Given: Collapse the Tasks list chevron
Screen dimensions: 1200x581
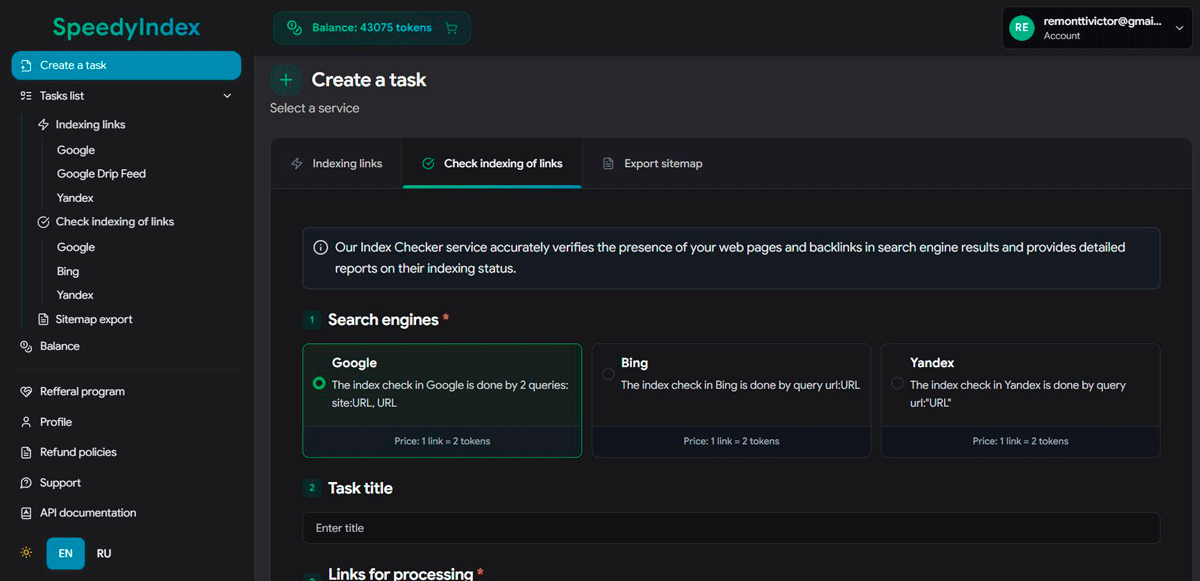Looking at the screenshot, I should 227,96.
